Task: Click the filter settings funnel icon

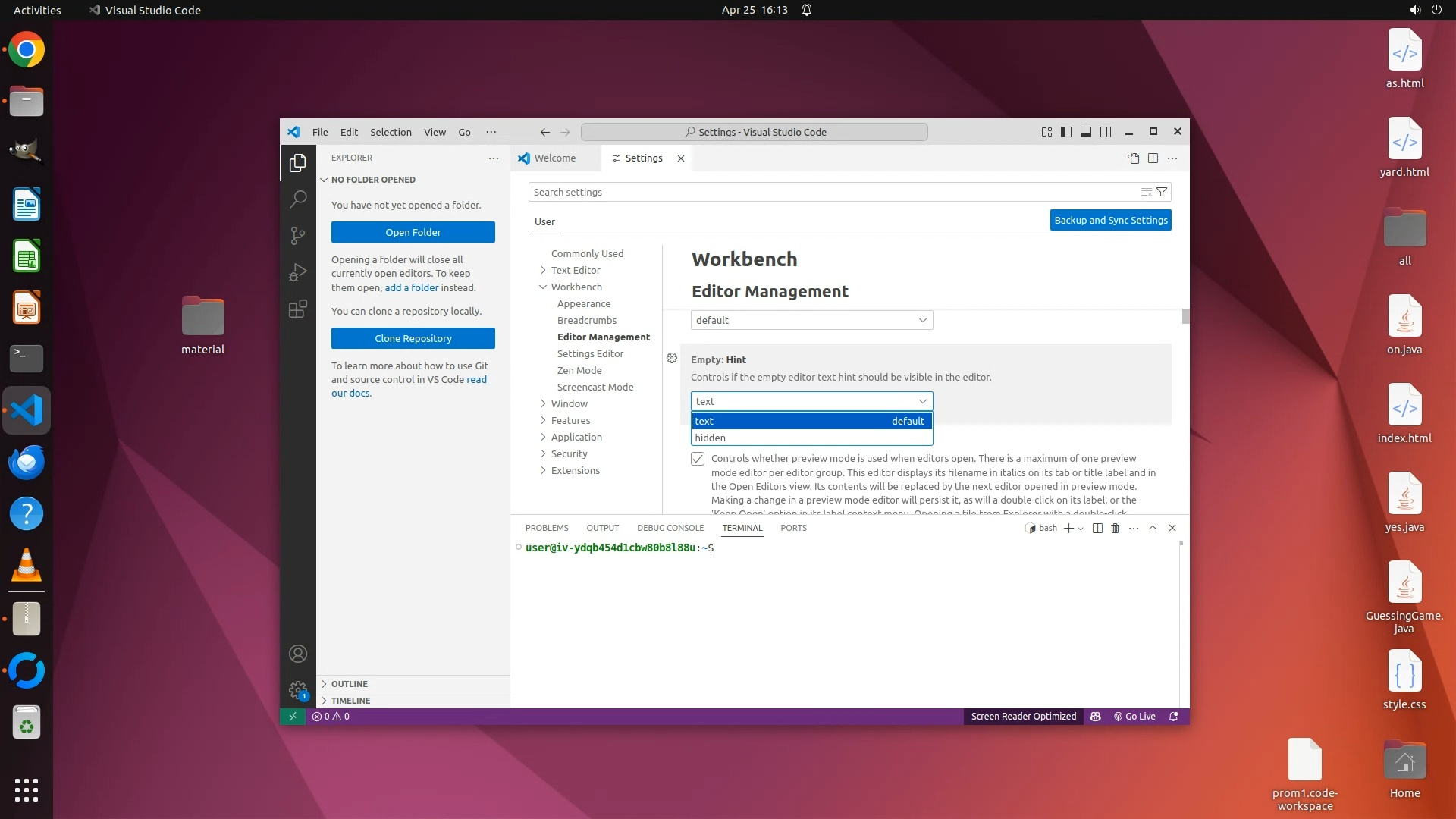Action: 1161,192
